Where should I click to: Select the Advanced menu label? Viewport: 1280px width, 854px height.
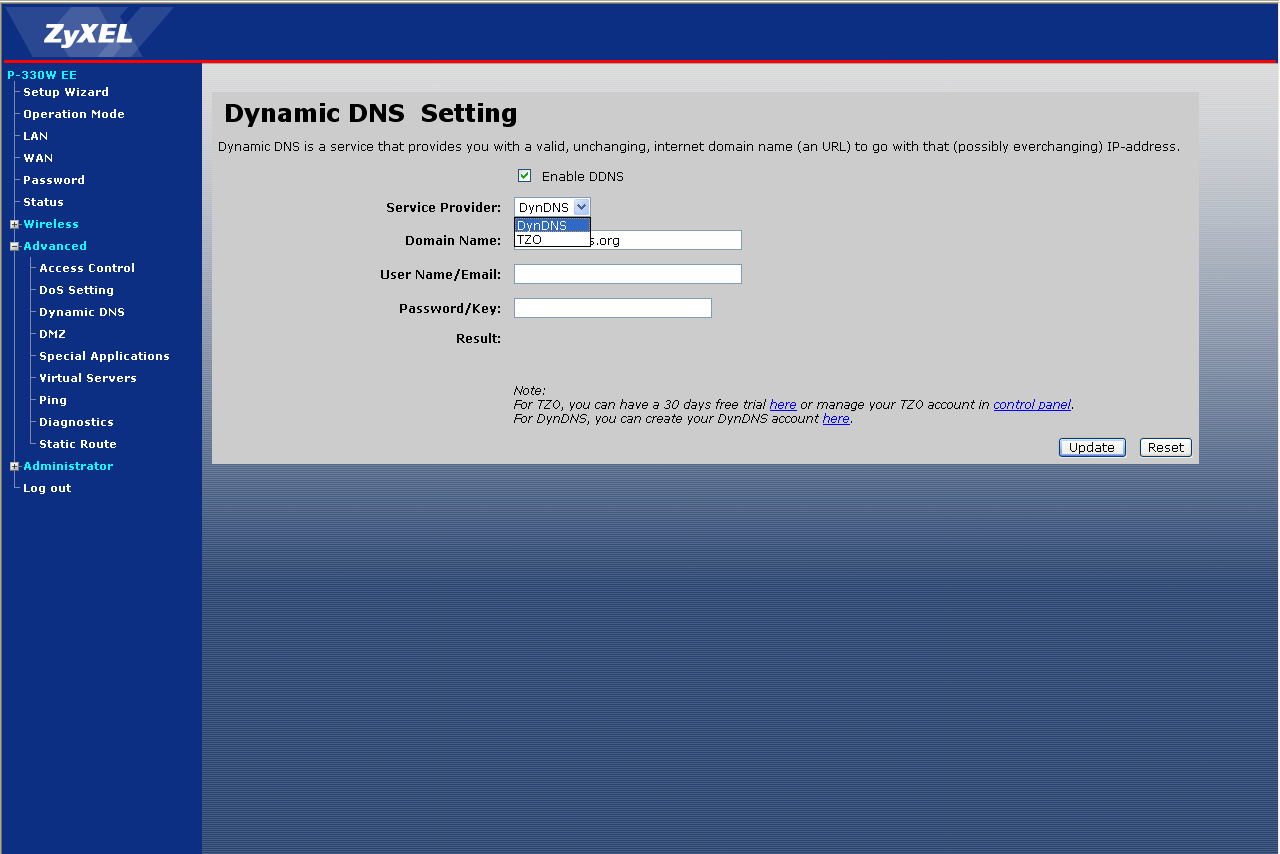point(55,246)
